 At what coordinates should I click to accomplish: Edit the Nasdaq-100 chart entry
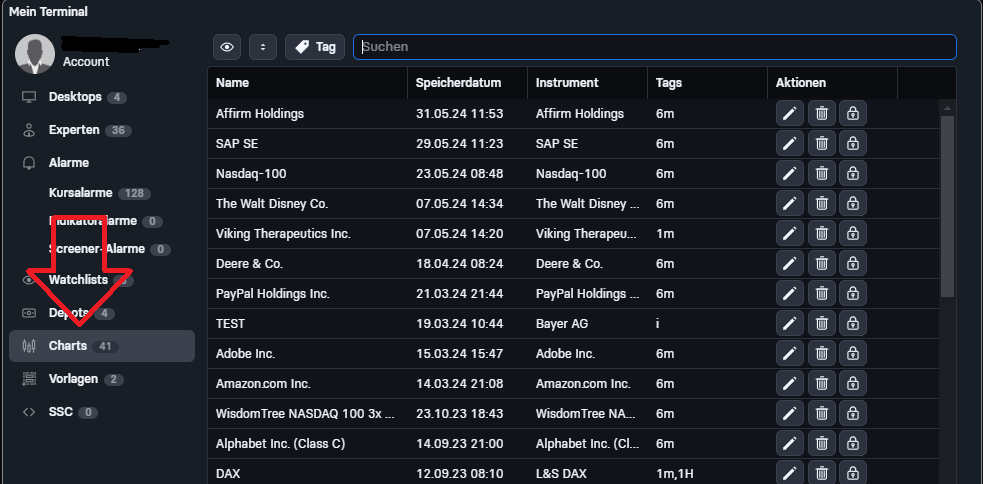tap(789, 174)
